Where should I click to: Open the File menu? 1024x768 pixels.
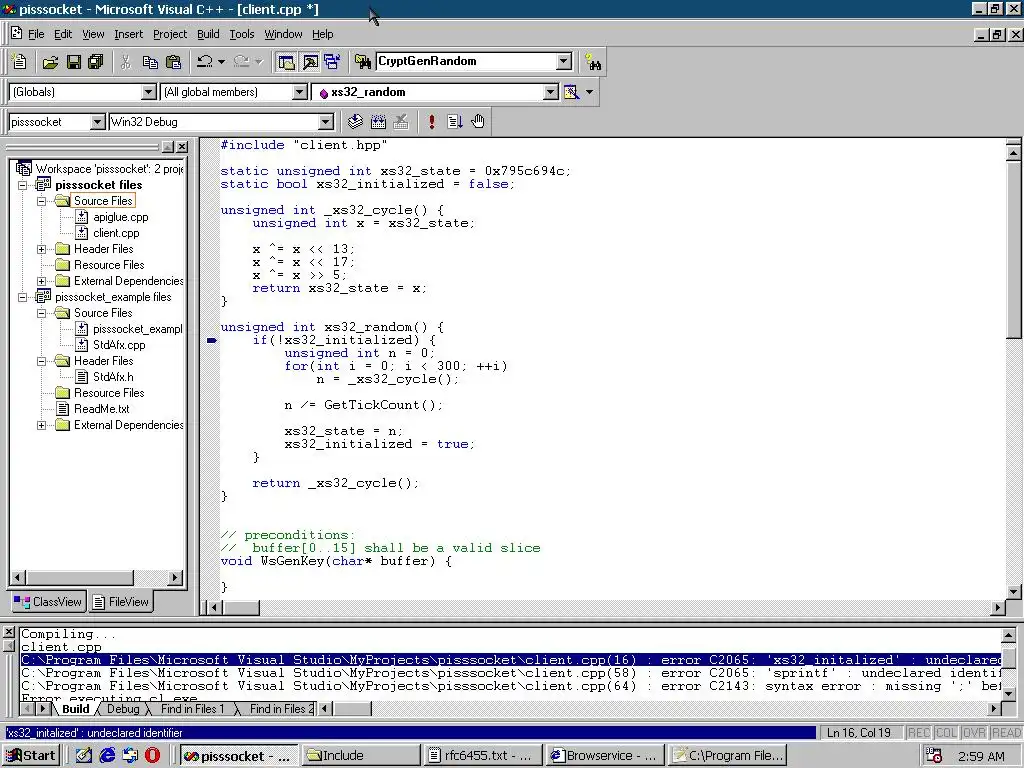[x=36, y=34]
